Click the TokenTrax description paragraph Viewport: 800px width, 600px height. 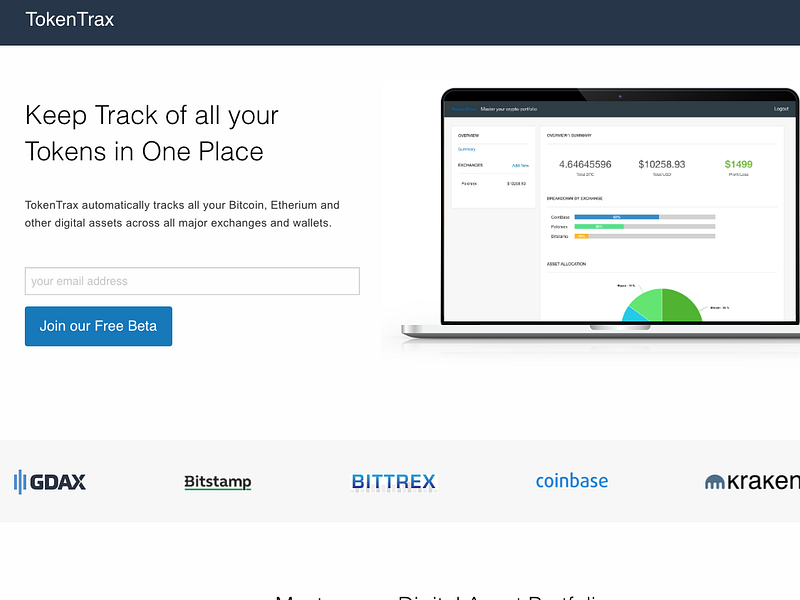pyautogui.click(x=182, y=214)
